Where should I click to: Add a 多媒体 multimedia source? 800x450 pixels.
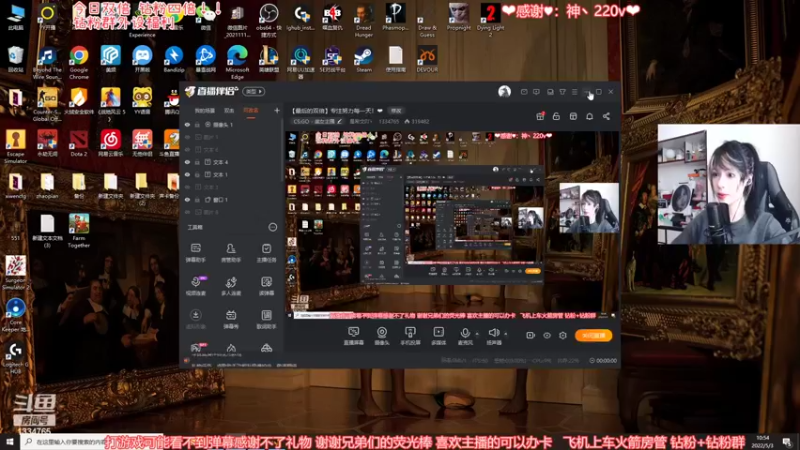(438, 336)
